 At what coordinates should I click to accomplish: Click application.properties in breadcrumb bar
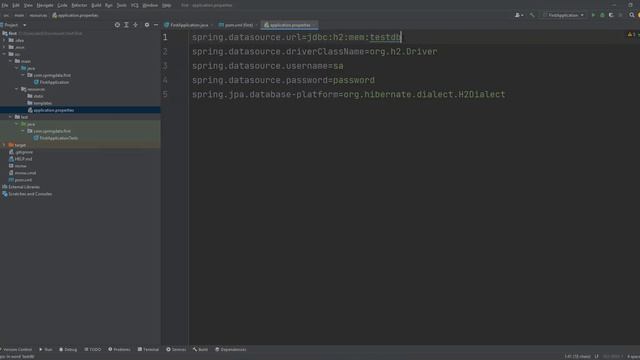tap(76, 15)
